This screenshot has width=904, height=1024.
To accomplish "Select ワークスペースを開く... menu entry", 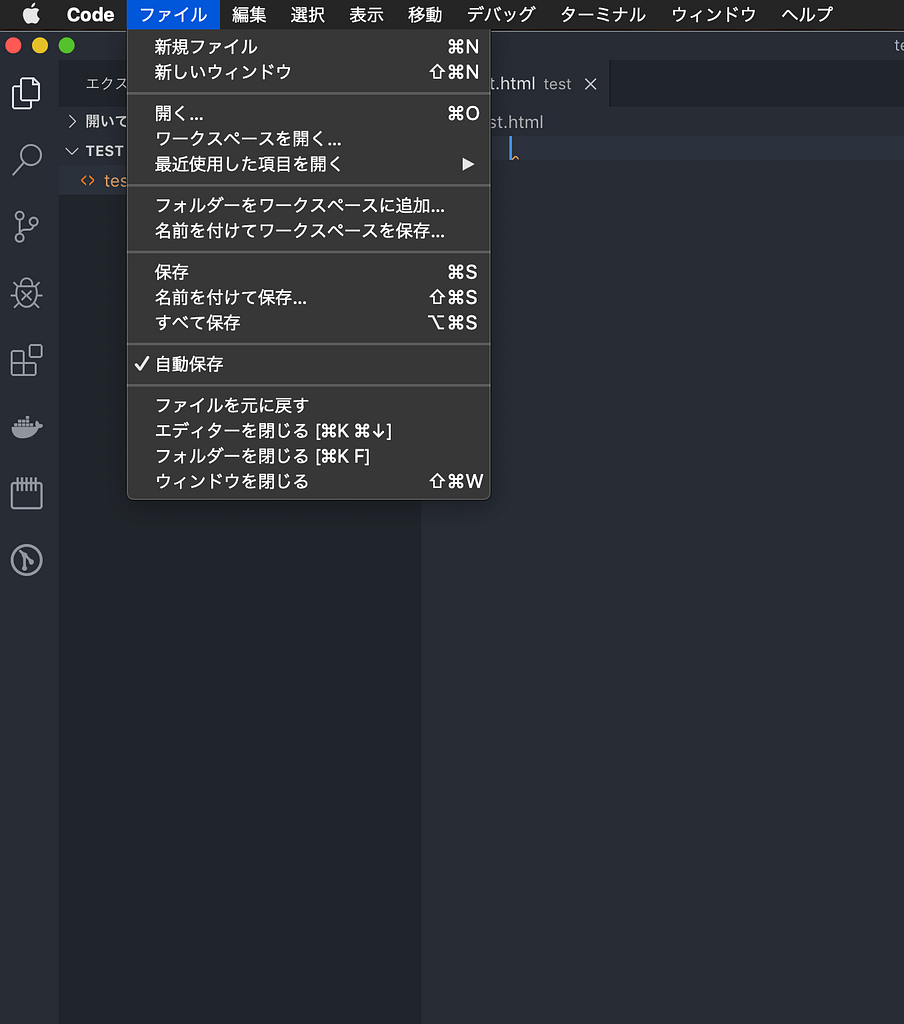I will pyautogui.click(x=308, y=139).
